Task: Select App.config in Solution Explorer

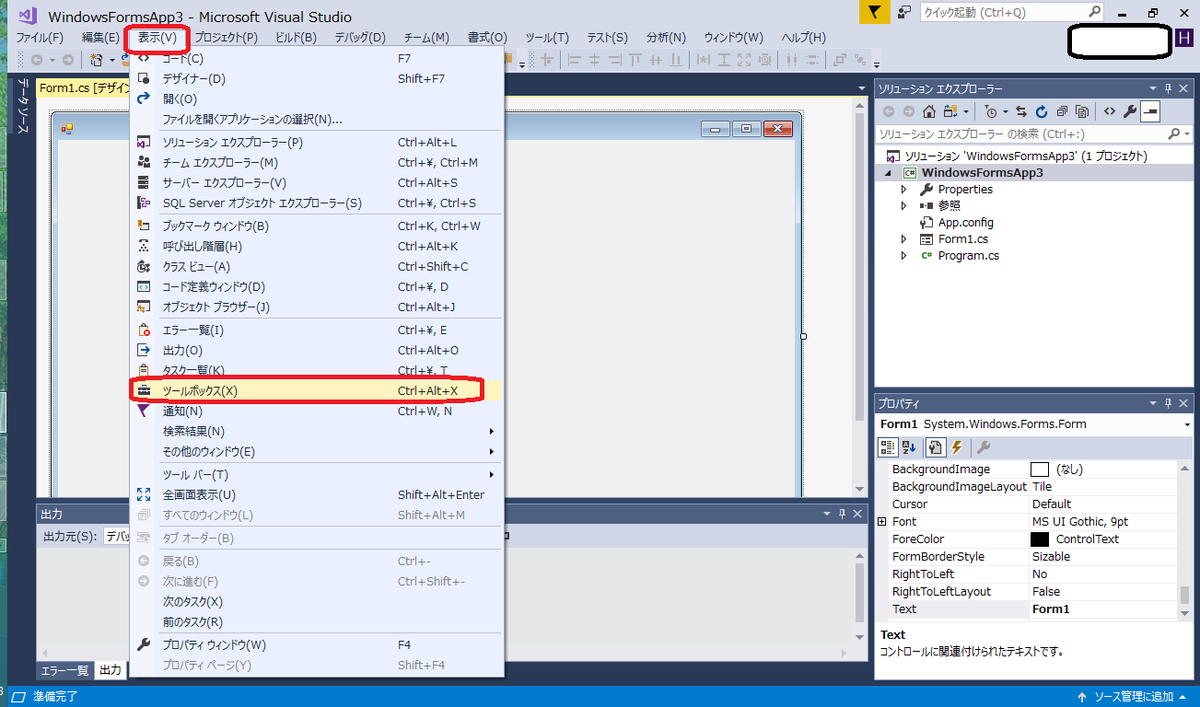Action: (965, 222)
